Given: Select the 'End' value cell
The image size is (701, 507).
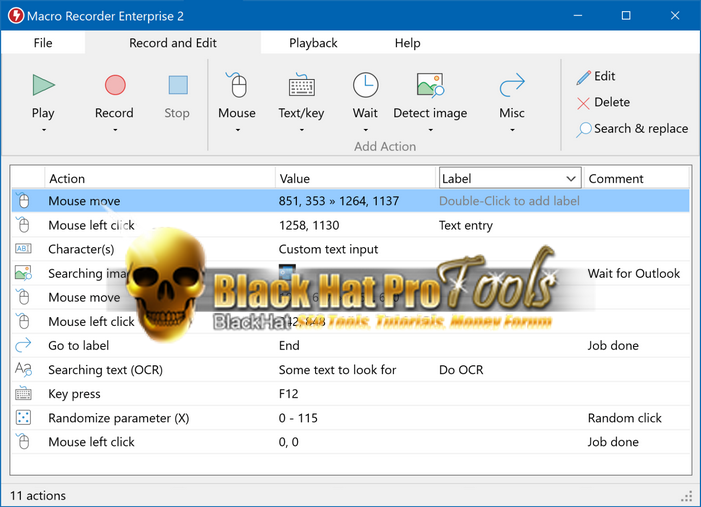Looking at the screenshot, I should [x=289, y=345].
